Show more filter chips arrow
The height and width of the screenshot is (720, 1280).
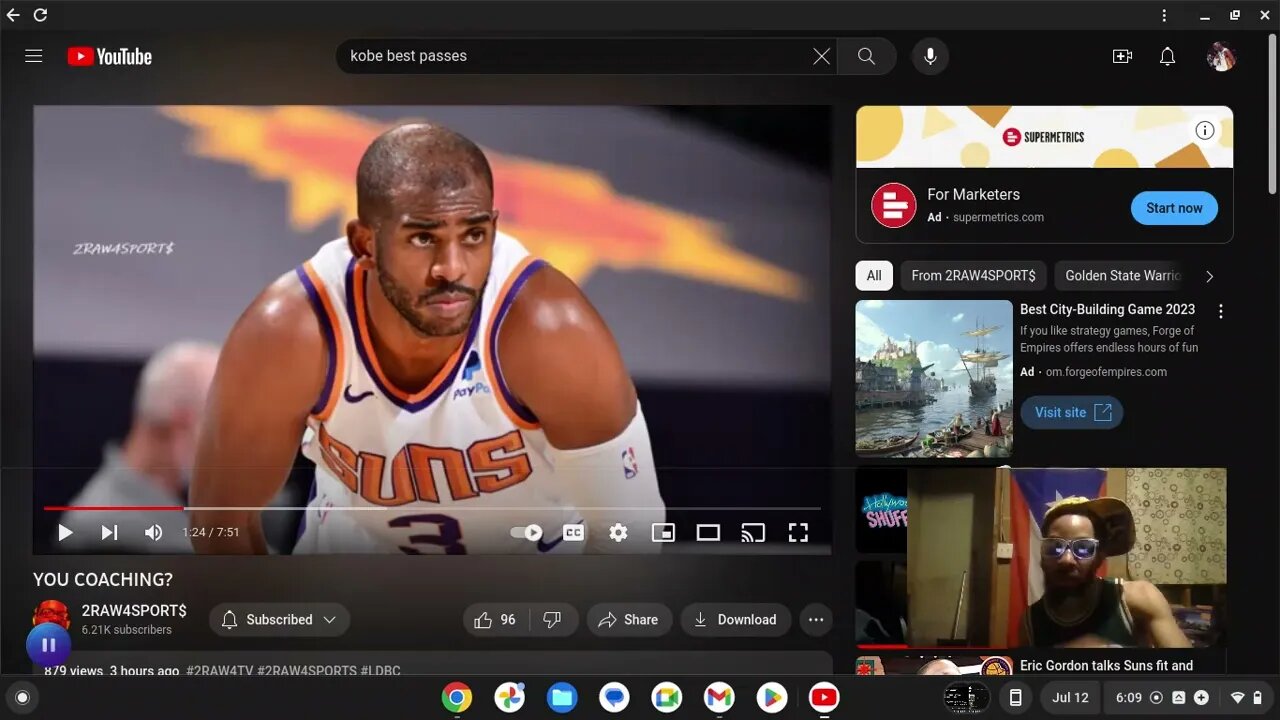pos(1209,276)
